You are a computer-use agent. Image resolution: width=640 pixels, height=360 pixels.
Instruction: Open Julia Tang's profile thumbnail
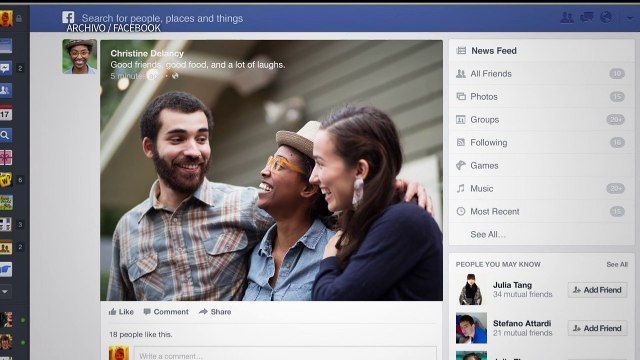click(471, 289)
